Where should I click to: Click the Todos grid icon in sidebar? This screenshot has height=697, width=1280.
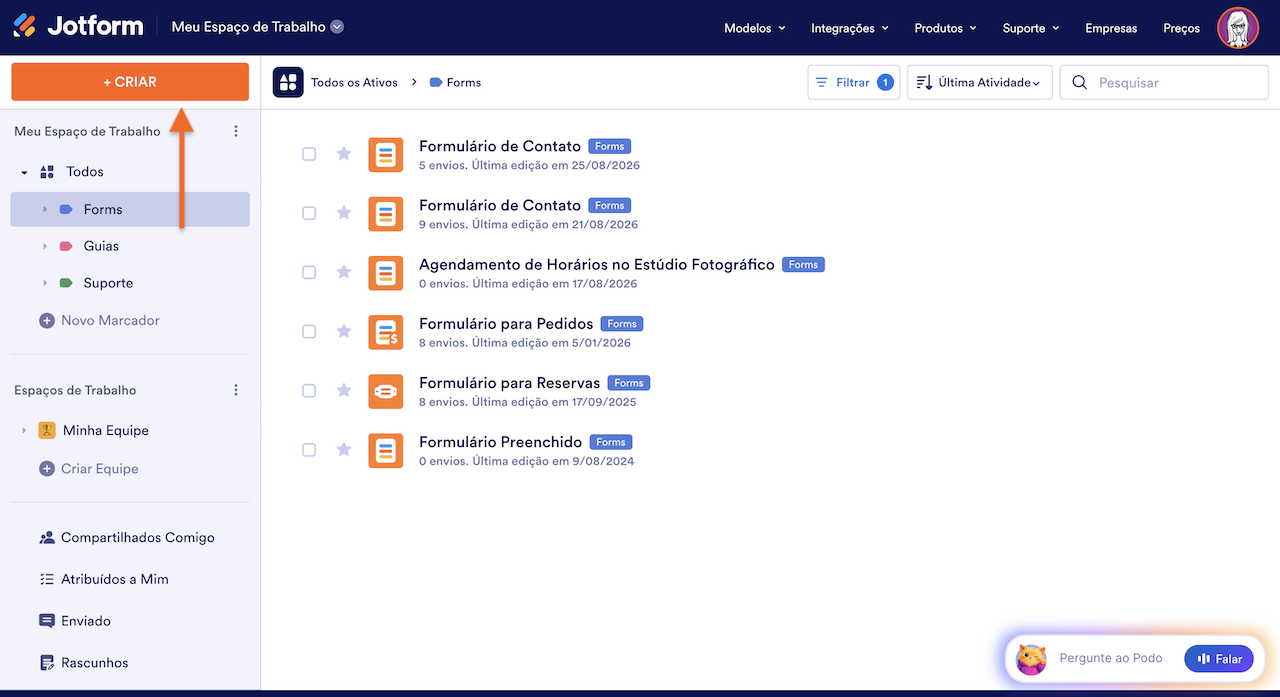(47, 172)
